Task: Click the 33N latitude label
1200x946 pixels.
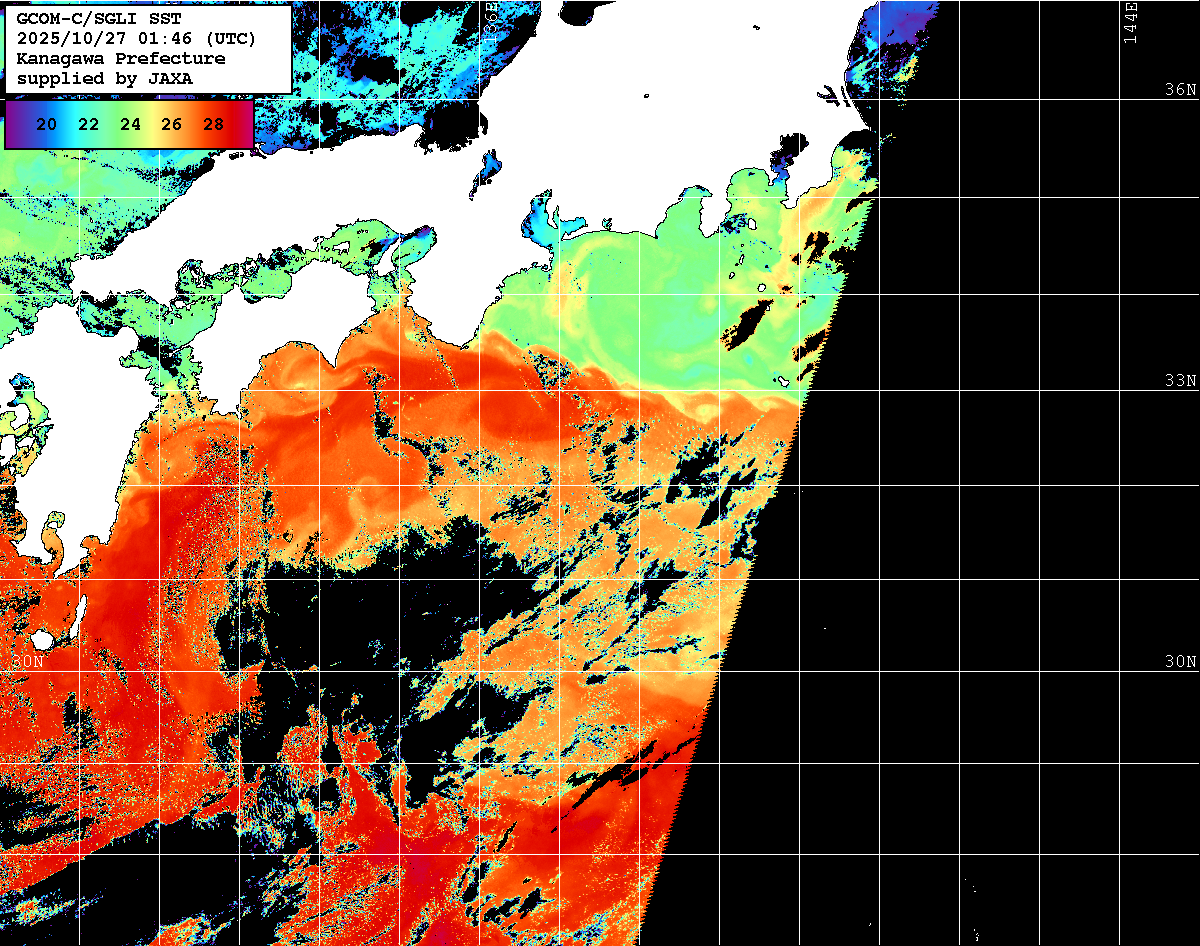Action: click(1180, 381)
